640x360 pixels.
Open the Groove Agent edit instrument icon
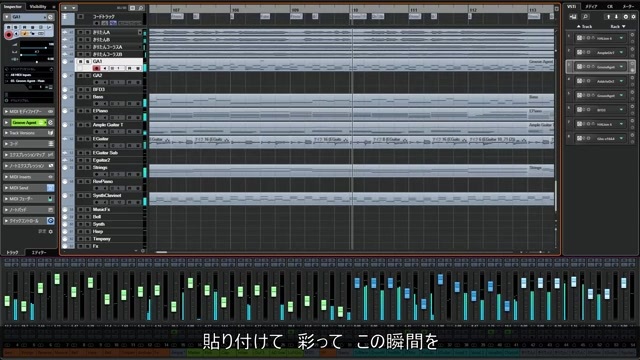pos(51,122)
